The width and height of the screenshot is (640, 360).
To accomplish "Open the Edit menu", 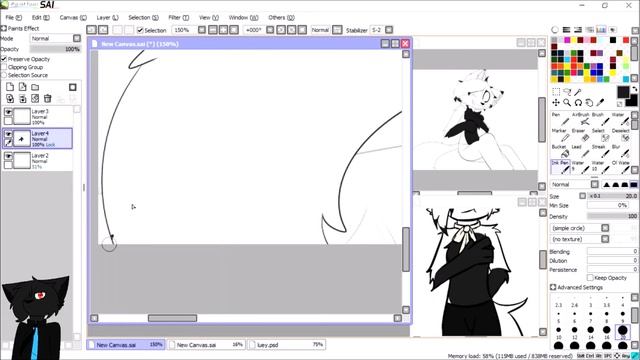I will 40,18.
